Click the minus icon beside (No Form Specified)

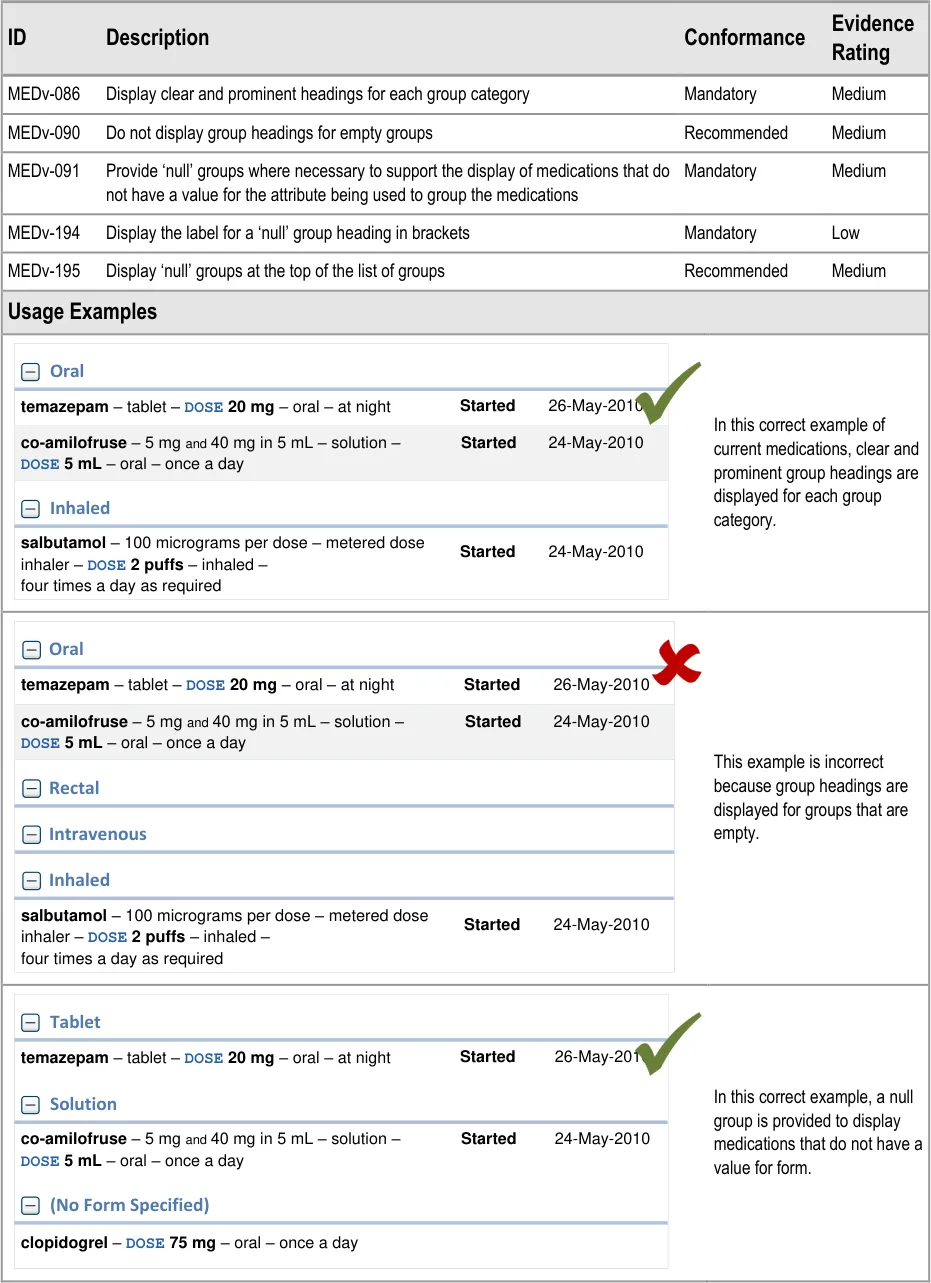click(31, 1206)
